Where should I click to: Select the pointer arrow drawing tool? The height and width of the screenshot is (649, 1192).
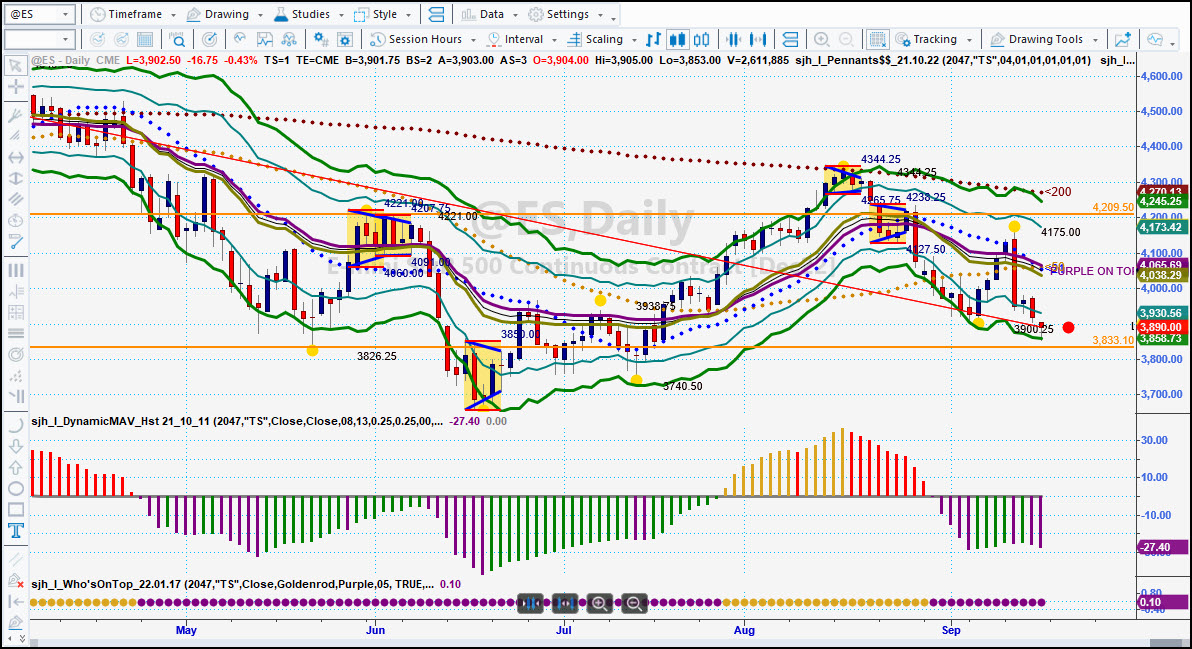pos(14,65)
